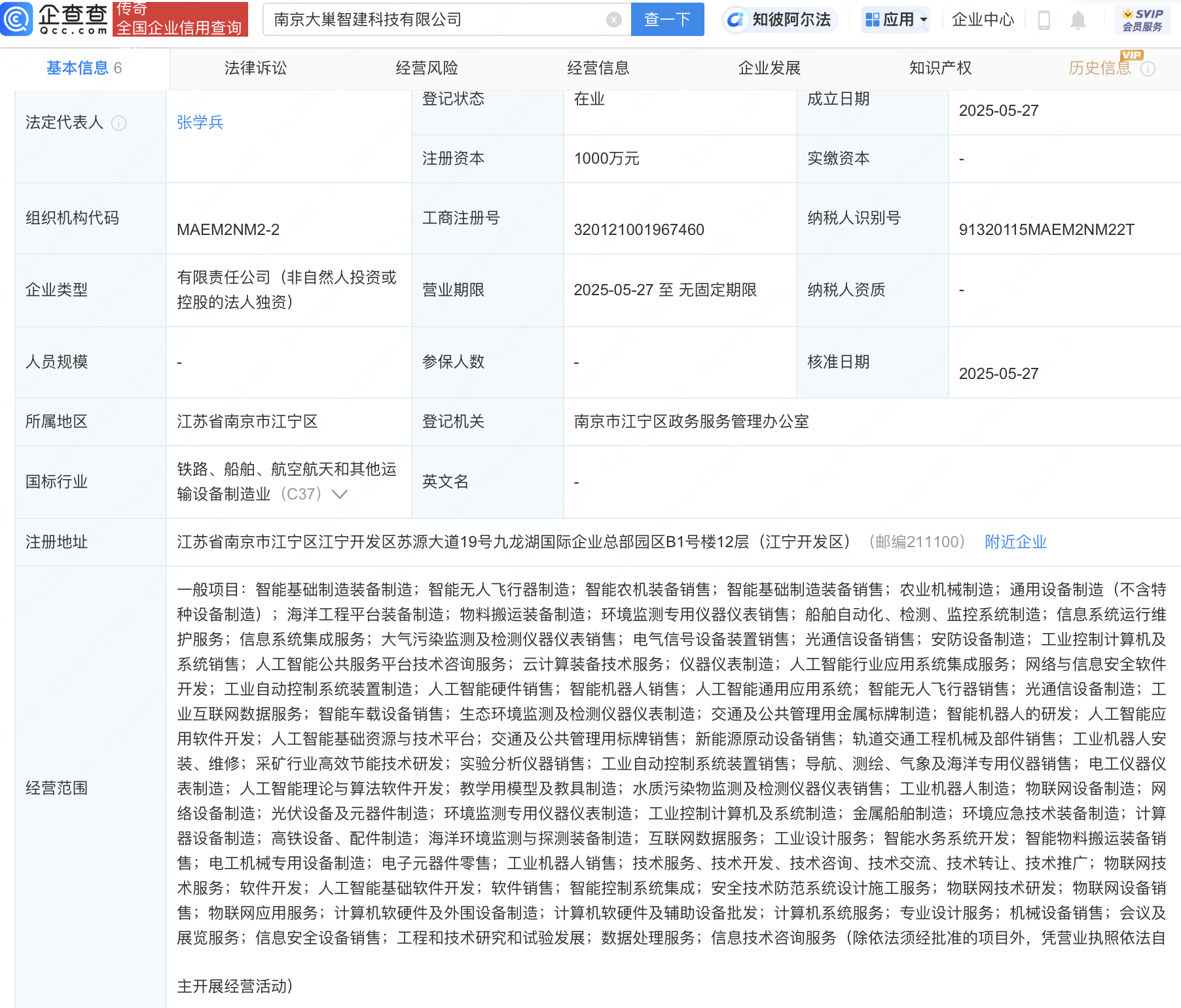This screenshot has height=1008, width=1181.
Task: Clear the search box text
Action: pyautogui.click(x=613, y=20)
